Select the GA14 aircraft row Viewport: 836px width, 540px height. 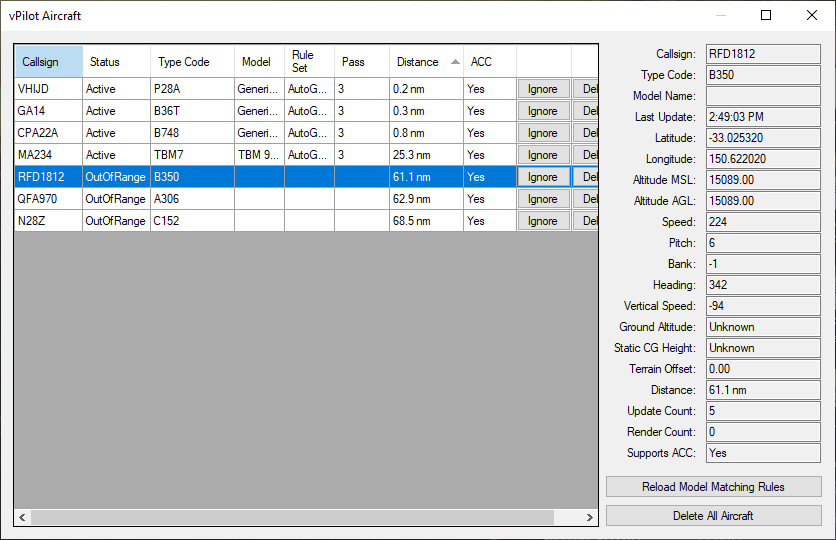(x=48, y=111)
